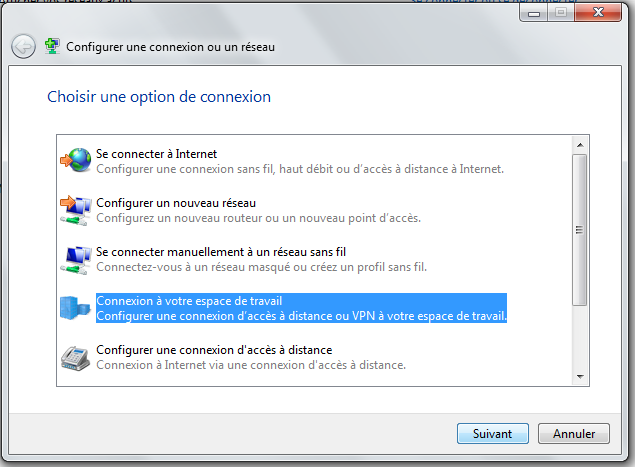Click the blue workspace connection icon

pyautogui.click(x=76, y=308)
